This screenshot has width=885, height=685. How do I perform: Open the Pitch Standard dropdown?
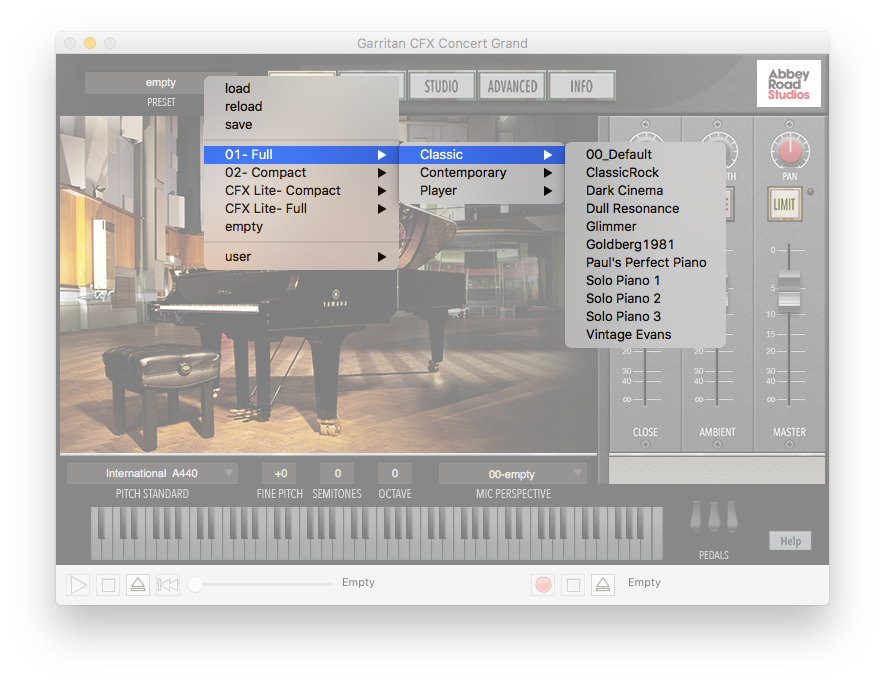[x=152, y=473]
